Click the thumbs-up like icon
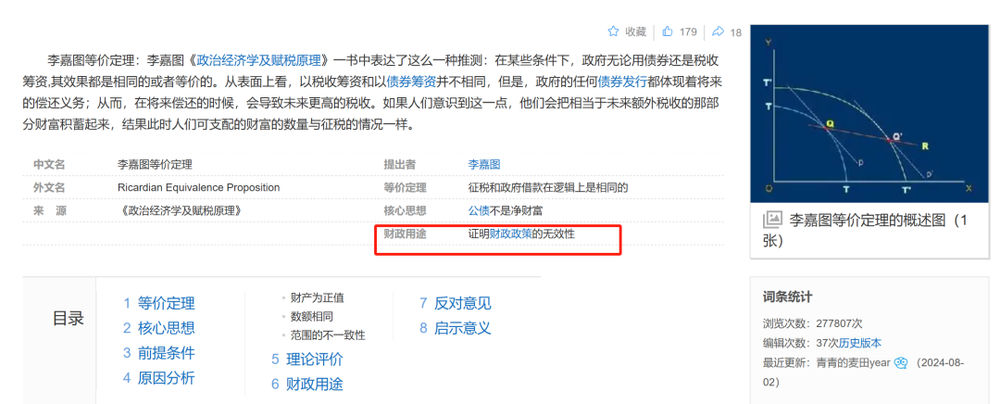Viewport: 1000px width, 404px height. [x=668, y=32]
